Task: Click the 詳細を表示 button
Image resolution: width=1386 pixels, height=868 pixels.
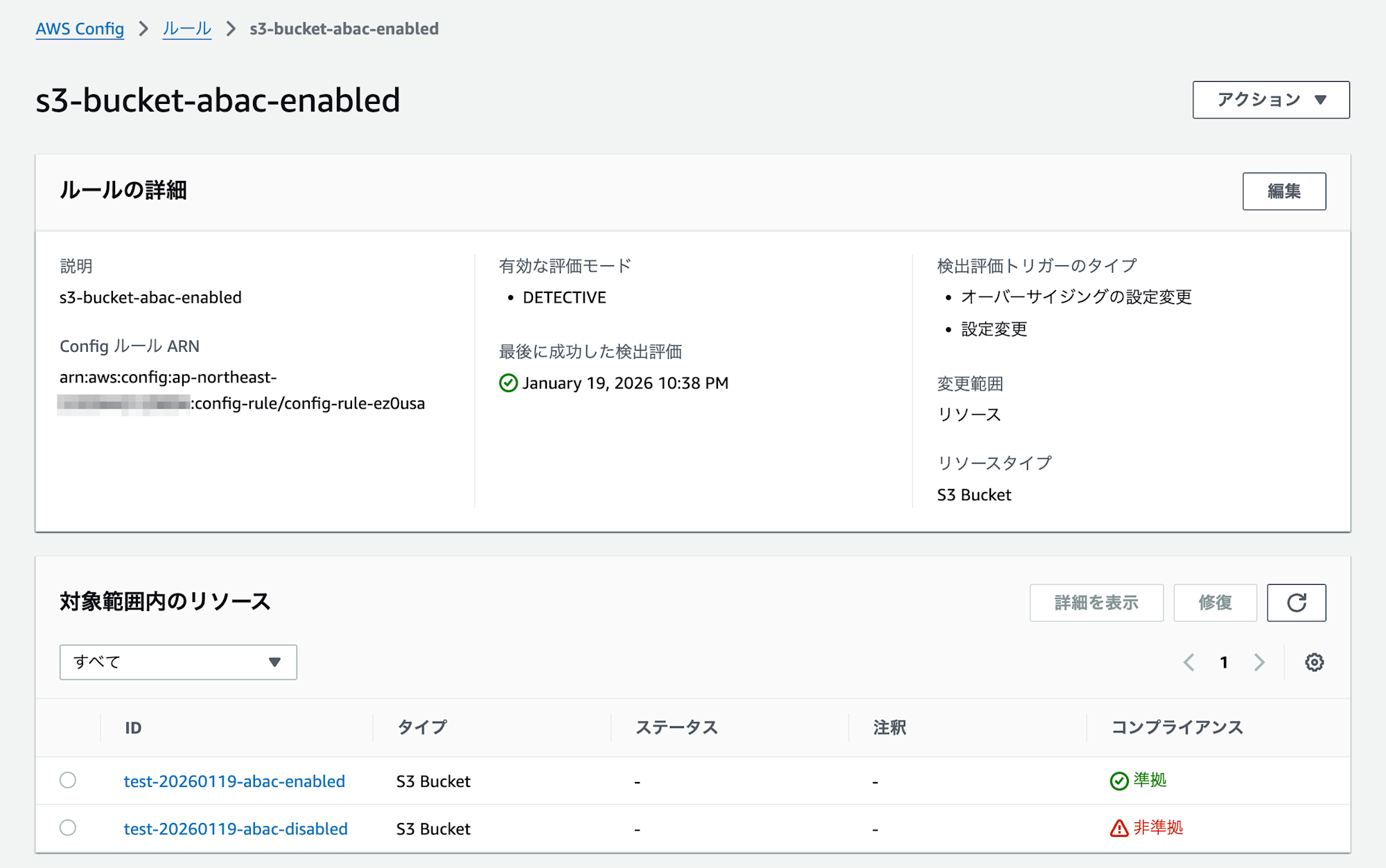Action: click(1096, 603)
